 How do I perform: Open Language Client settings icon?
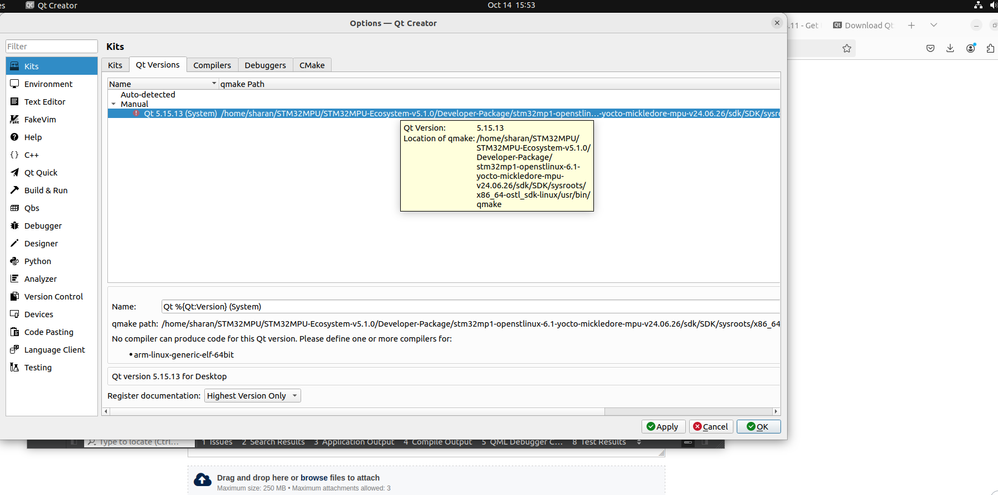click(x=15, y=350)
